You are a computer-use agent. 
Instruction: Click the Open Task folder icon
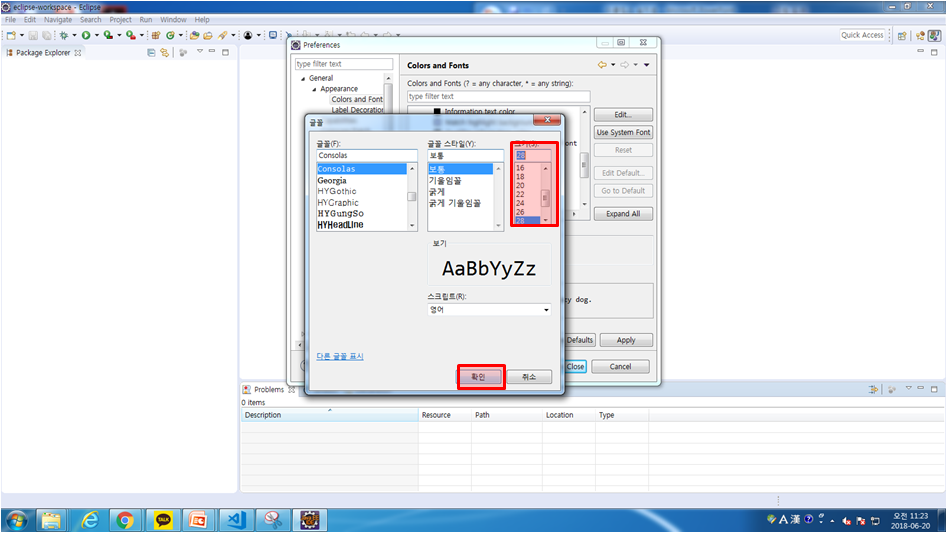208,36
